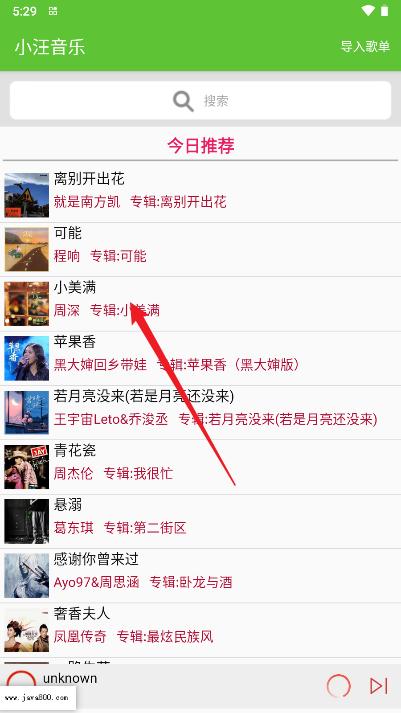Tap the circular play button in bottom bar

tap(339, 686)
